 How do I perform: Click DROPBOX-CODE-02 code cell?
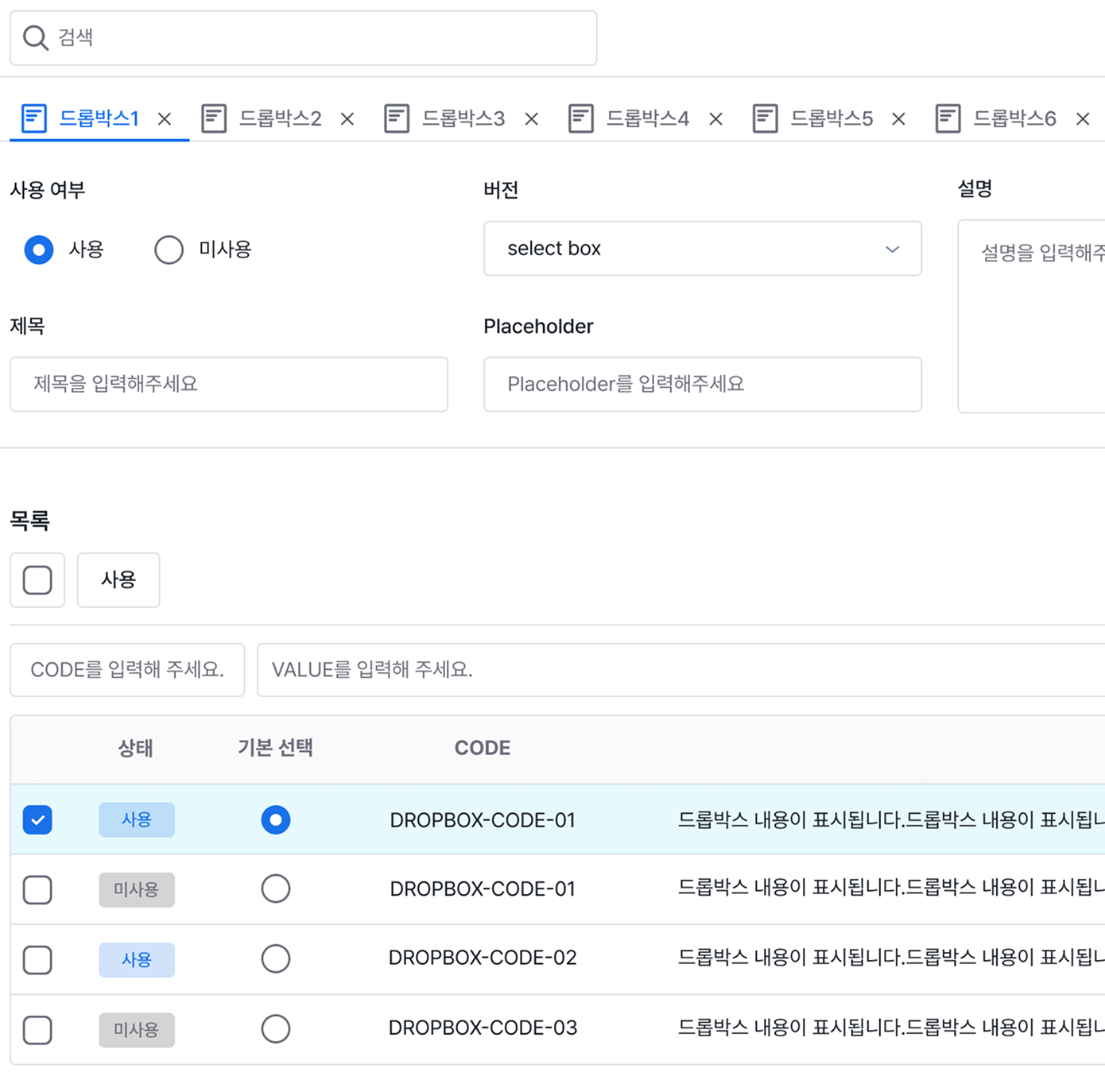click(483, 958)
